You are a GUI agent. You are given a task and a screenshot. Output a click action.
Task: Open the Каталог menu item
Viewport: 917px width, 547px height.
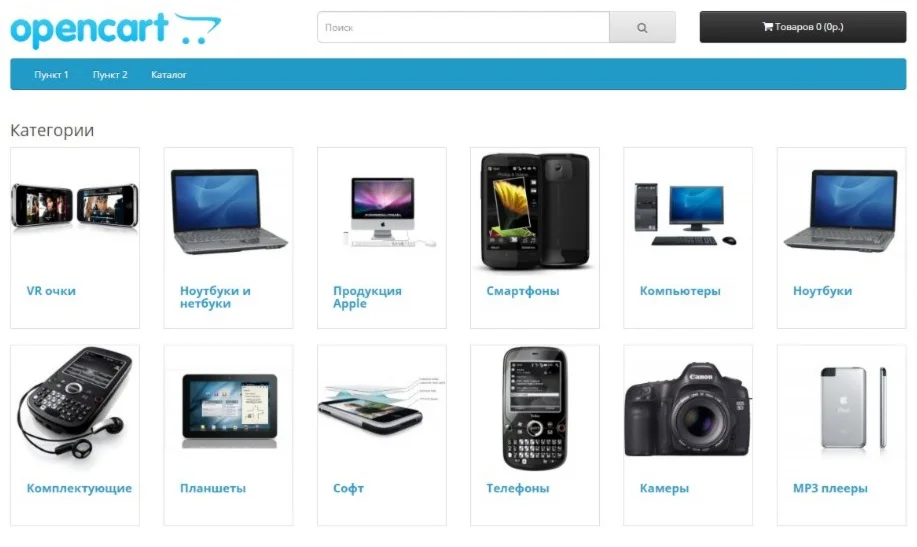[x=168, y=75]
